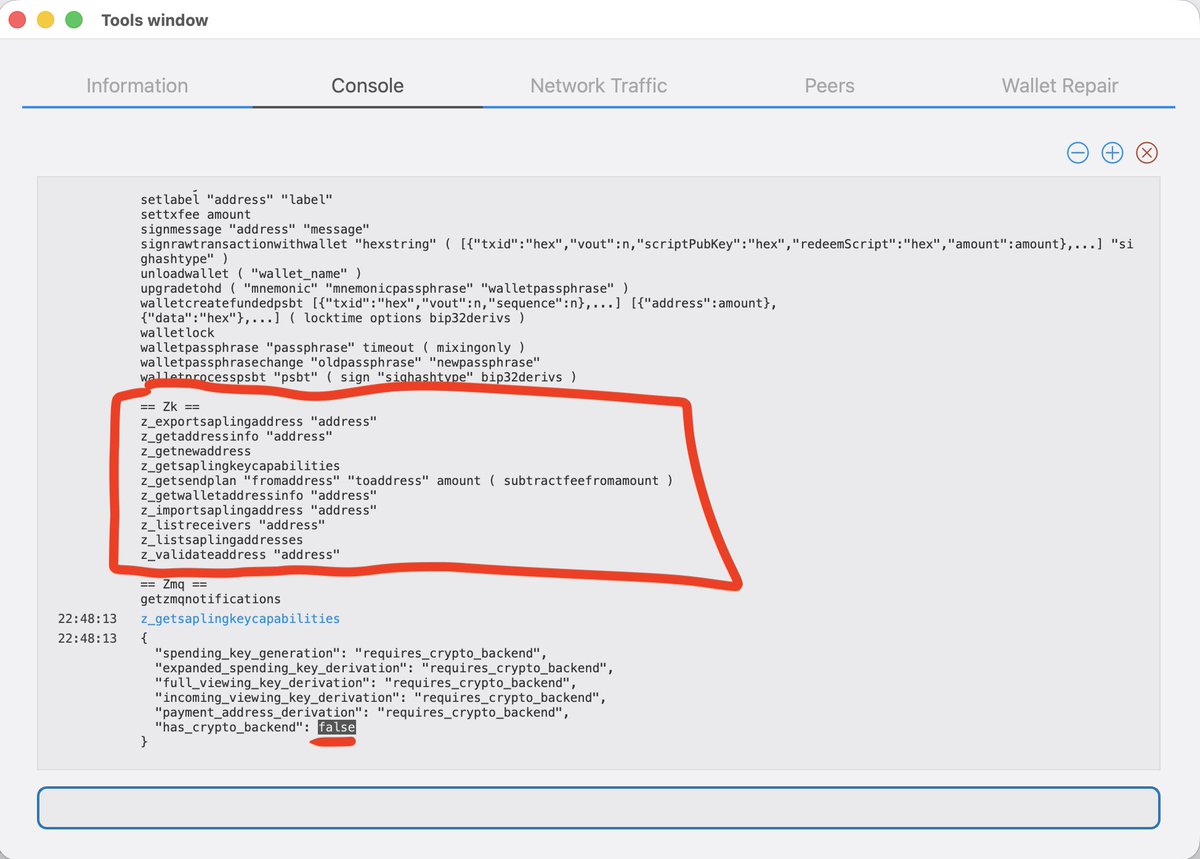Click the walletprocesspsbt "psbt" line
This screenshot has width=1200, height=859.
(x=359, y=377)
